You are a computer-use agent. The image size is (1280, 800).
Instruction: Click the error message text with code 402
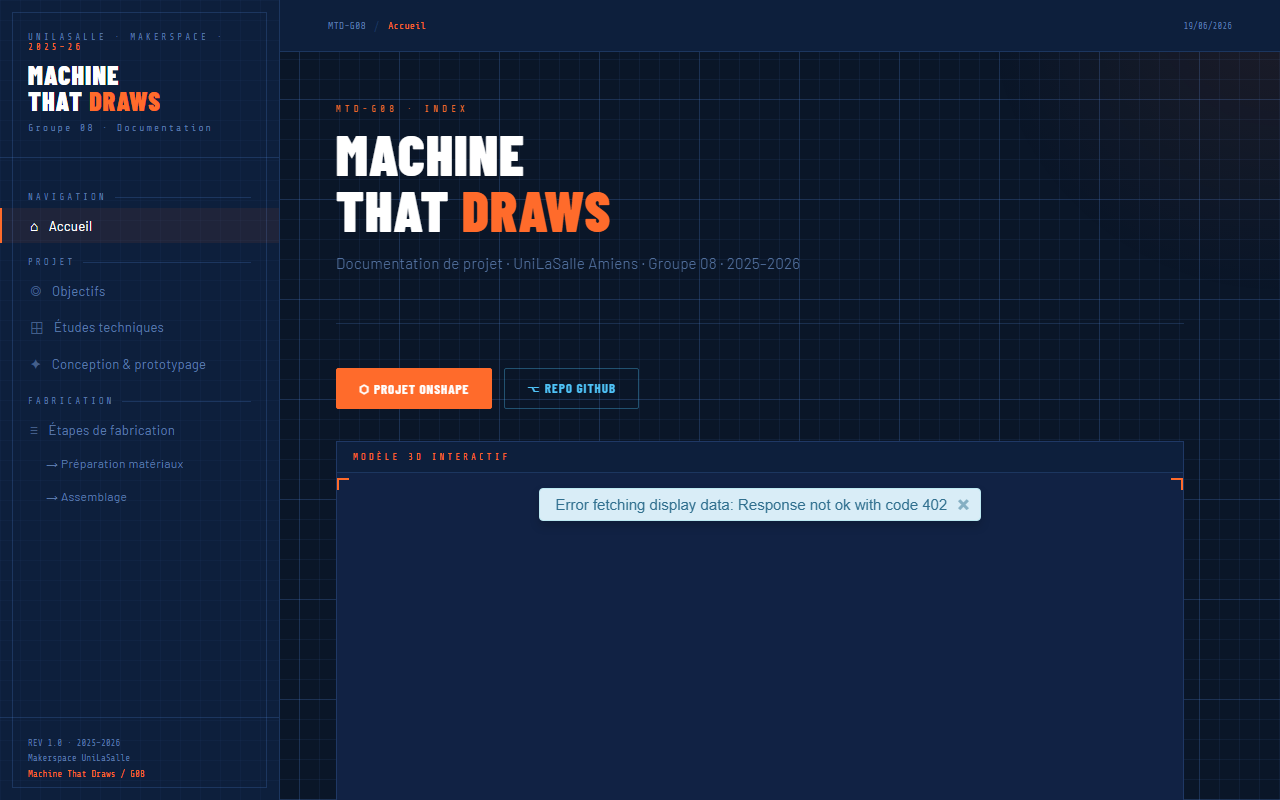[751, 505]
